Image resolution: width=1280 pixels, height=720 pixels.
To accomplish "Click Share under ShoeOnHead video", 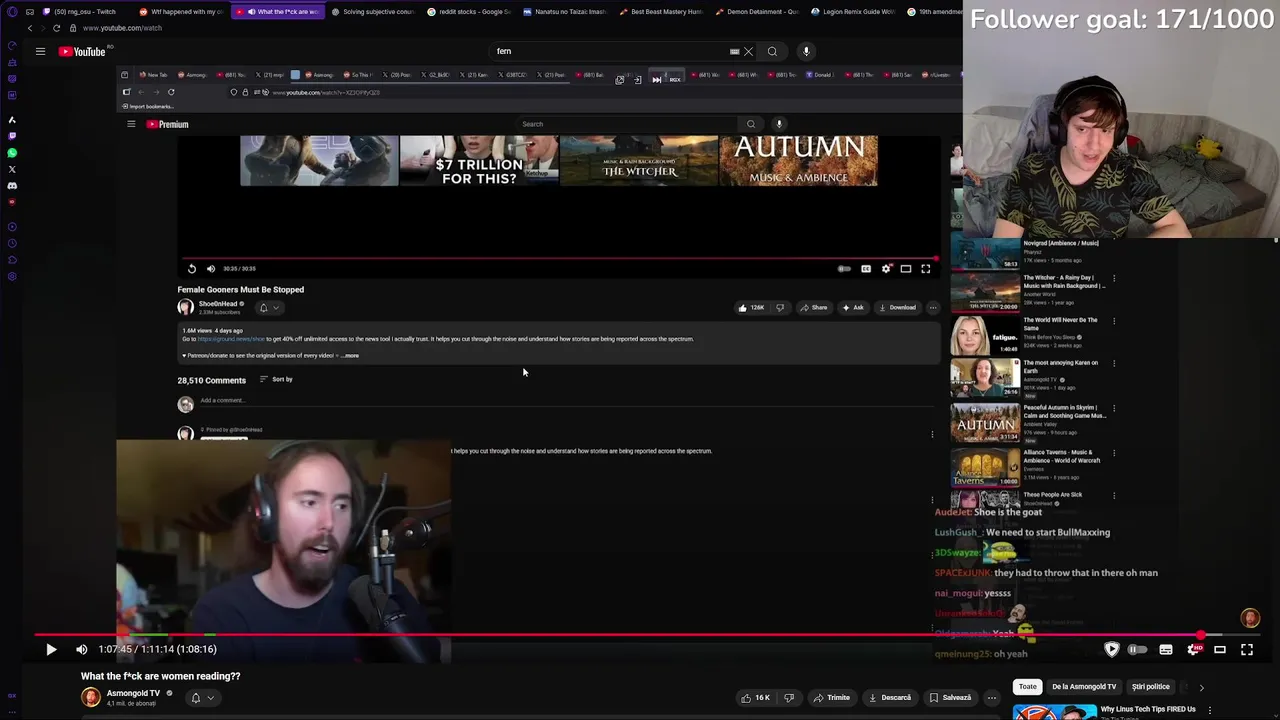I will pyautogui.click(x=814, y=308).
